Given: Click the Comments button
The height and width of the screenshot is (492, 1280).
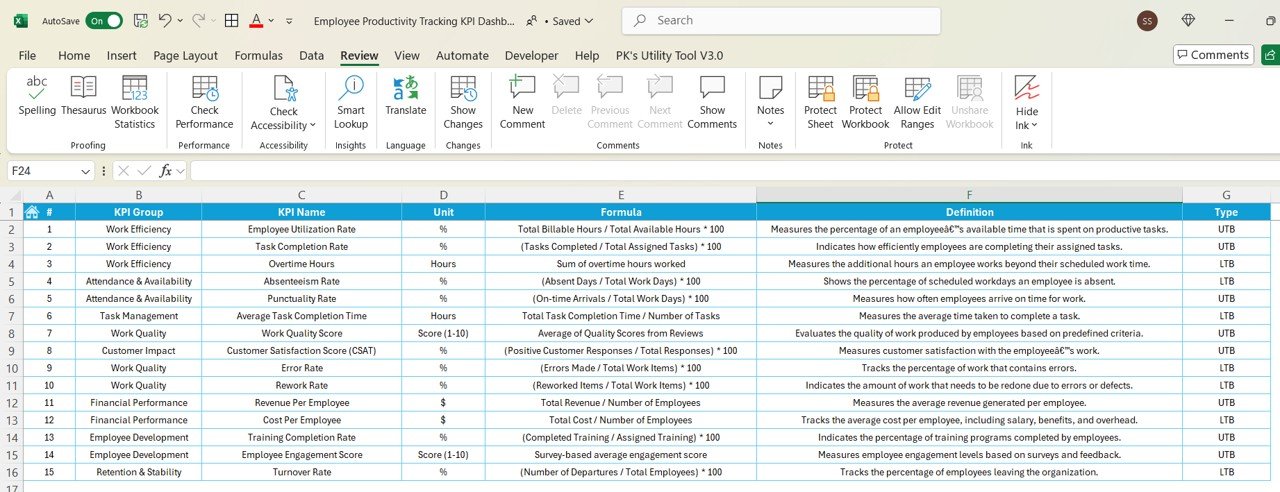Looking at the screenshot, I should pos(1212,55).
